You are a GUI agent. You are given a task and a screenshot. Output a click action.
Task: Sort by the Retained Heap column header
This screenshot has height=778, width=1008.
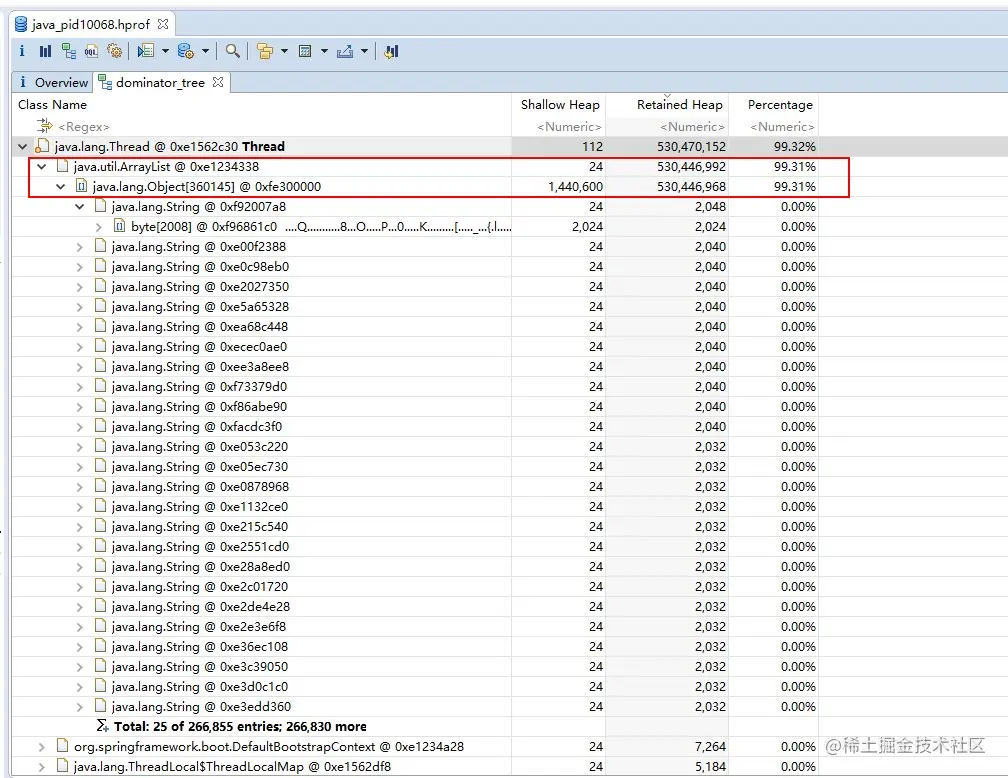667,104
